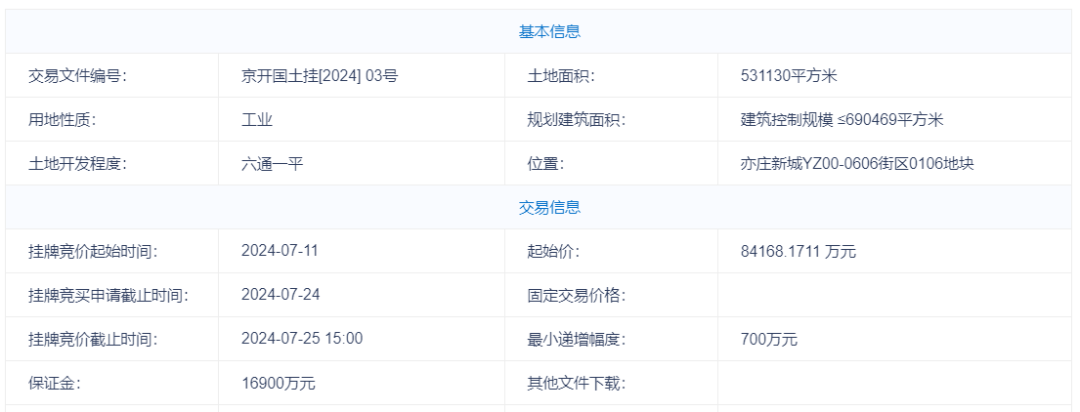1080x412 pixels.
Task: Click the 2024-07-25 15:00 bidding deadline
Action: (302, 339)
